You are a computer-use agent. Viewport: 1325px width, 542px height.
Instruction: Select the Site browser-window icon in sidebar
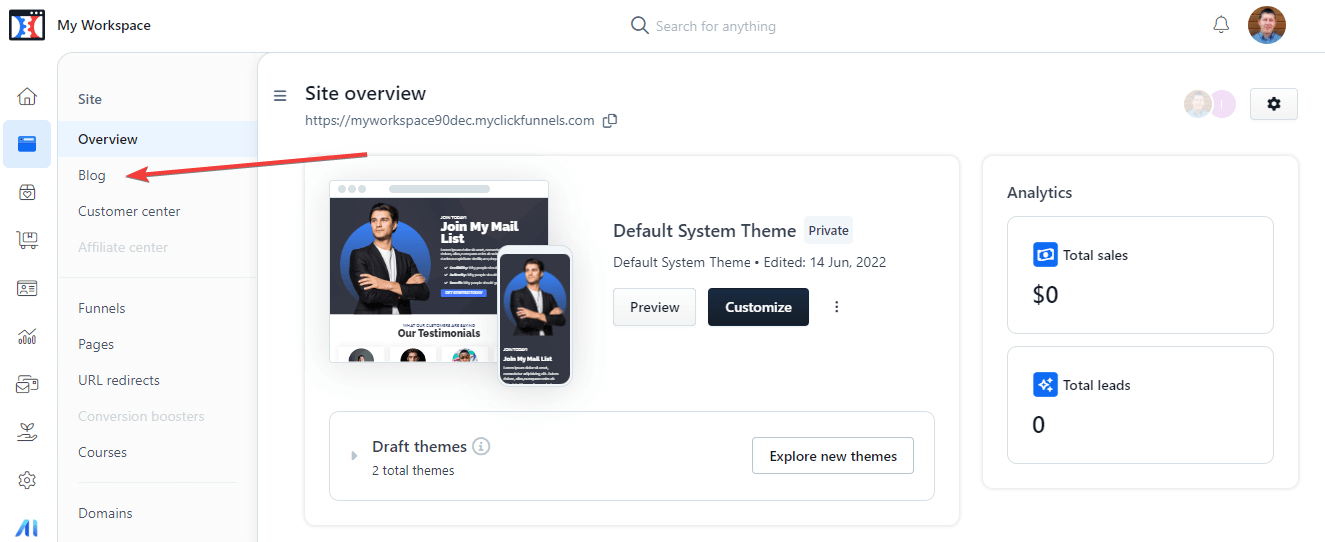[x=27, y=144]
